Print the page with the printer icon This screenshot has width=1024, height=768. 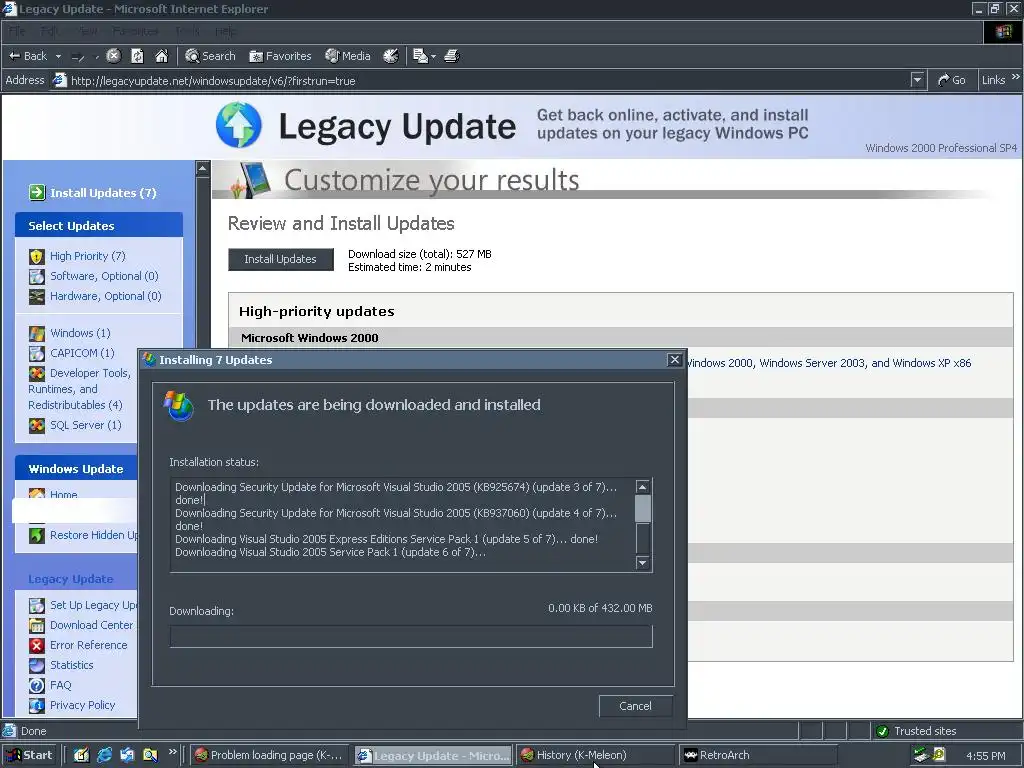point(452,56)
